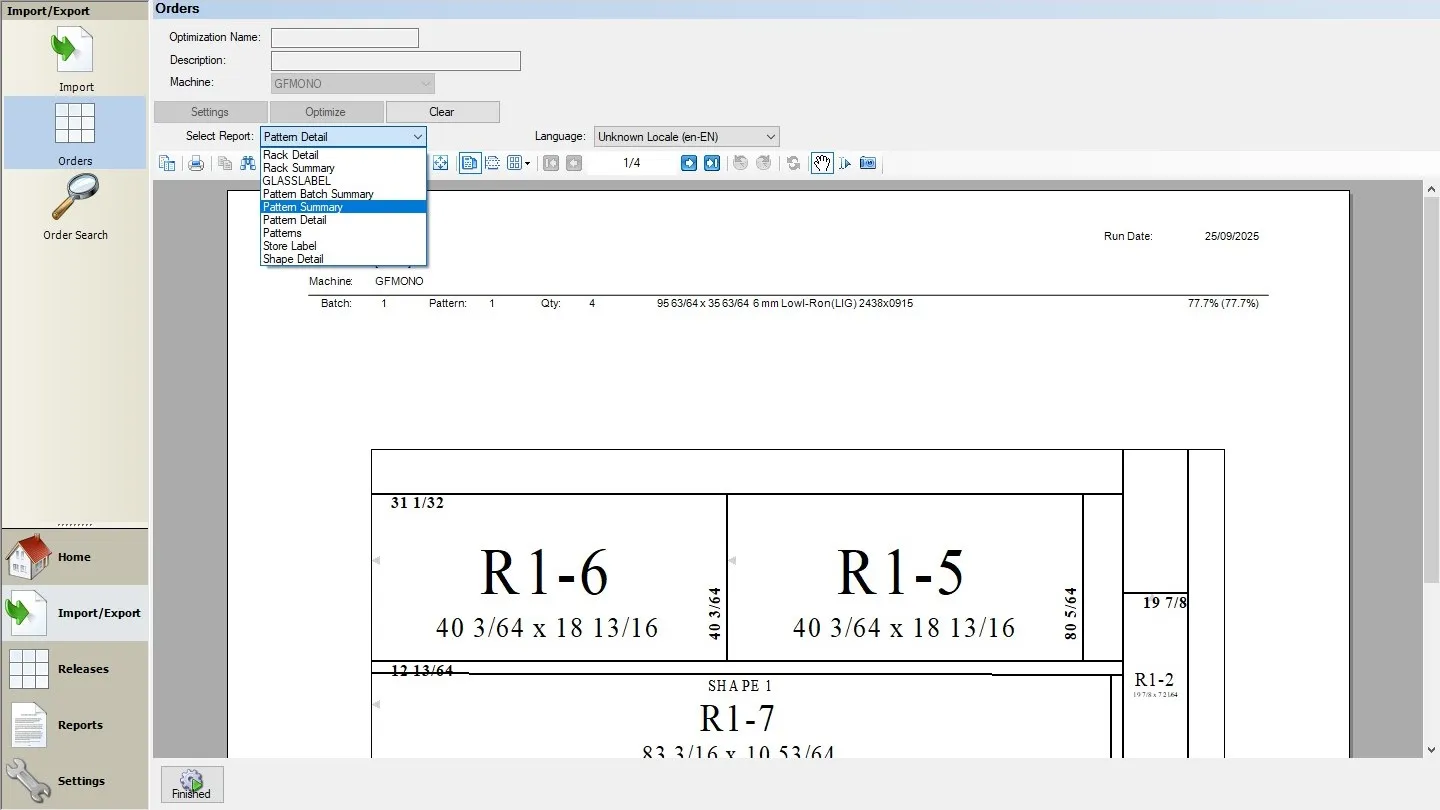Click navigate back history icon
1440x810 pixels.
coord(741,163)
